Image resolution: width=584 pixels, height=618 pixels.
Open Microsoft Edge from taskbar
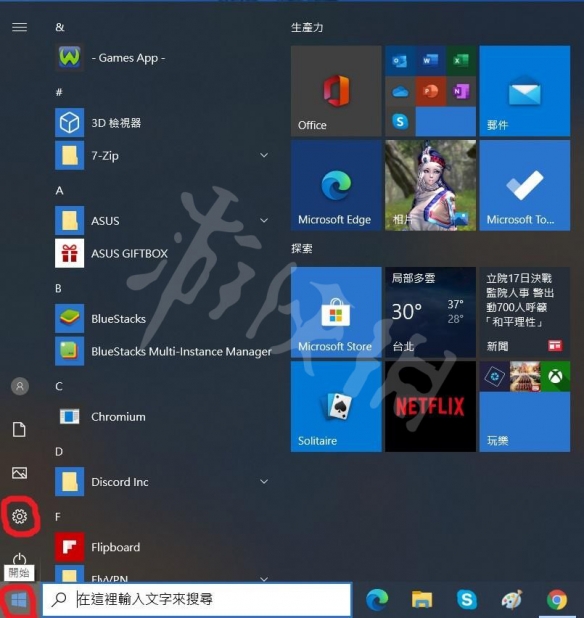pyautogui.click(x=377, y=599)
